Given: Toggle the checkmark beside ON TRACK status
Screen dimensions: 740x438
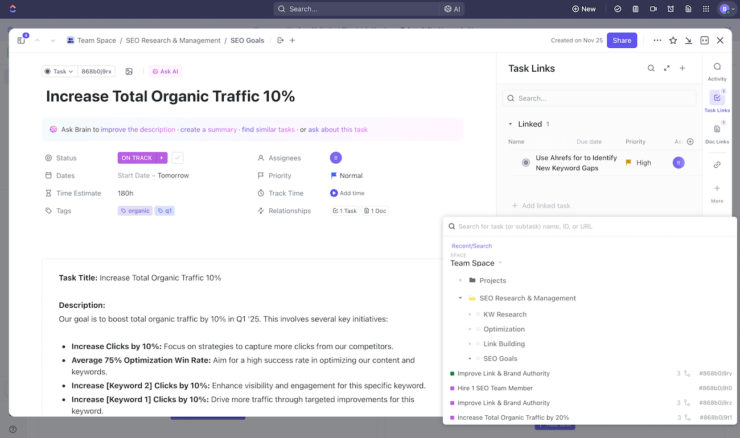Looking at the screenshot, I should [x=177, y=158].
